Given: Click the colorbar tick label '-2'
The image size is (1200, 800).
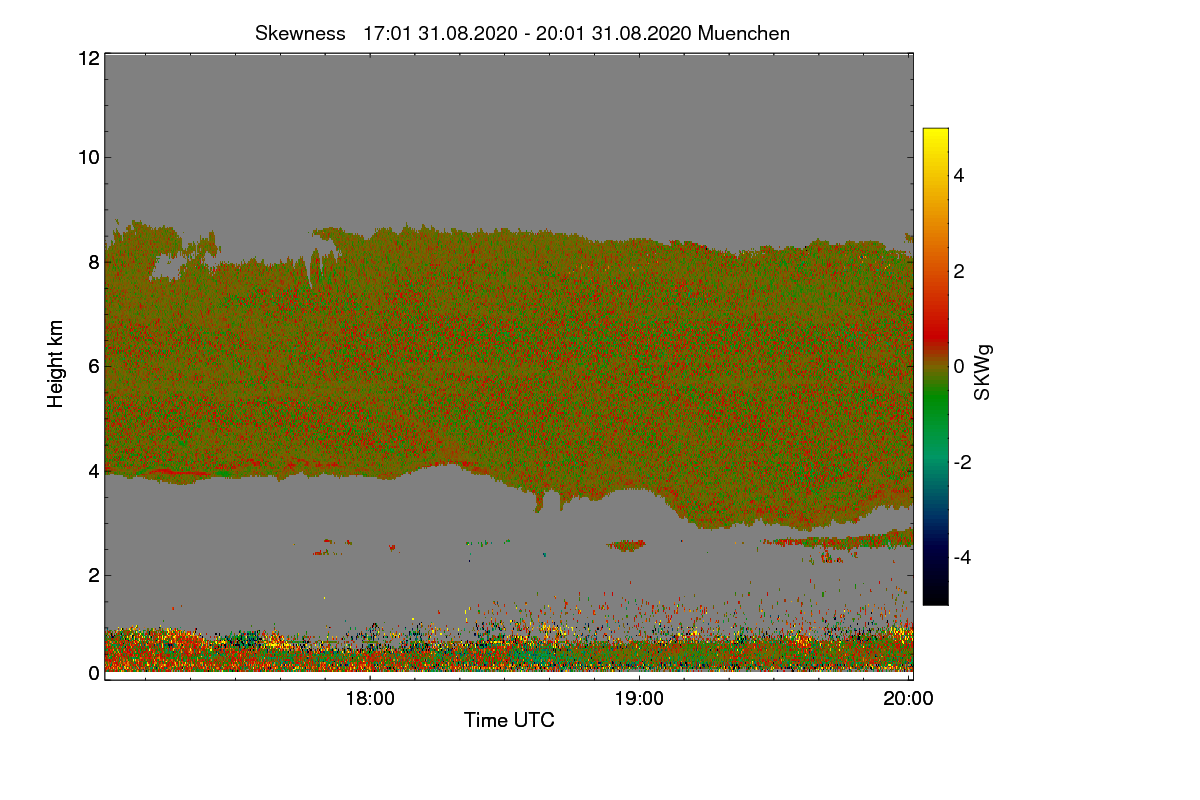Looking at the screenshot, I should pos(963,462).
